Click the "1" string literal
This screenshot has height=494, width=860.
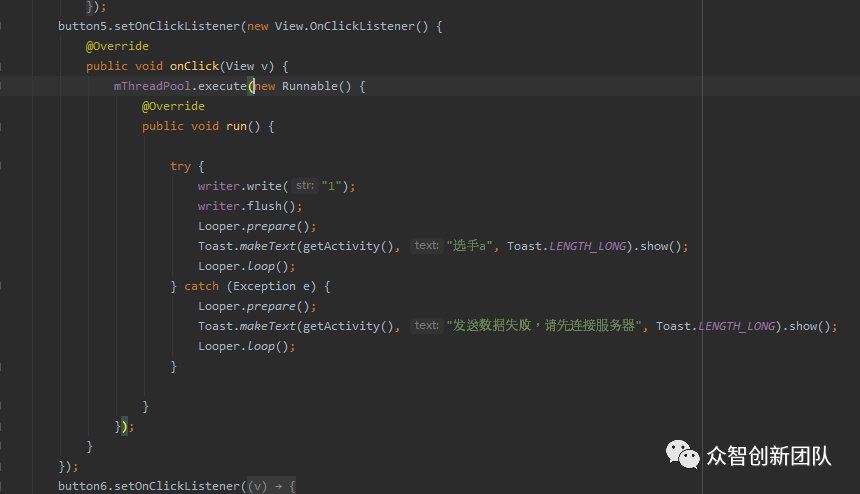(x=332, y=186)
